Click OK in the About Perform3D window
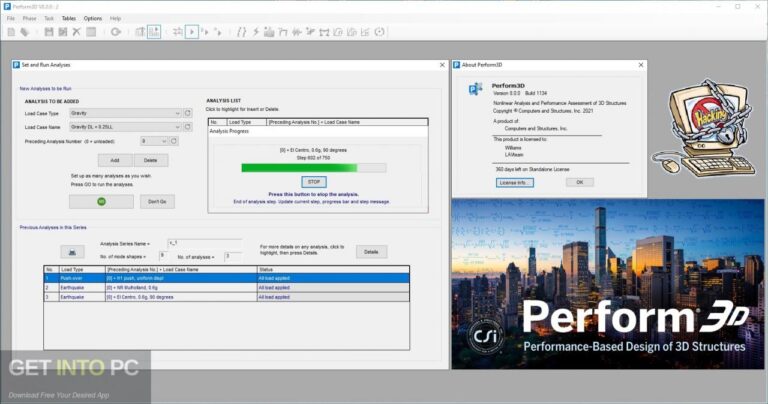Viewport: 768px width, 404px height. [x=580, y=182]
